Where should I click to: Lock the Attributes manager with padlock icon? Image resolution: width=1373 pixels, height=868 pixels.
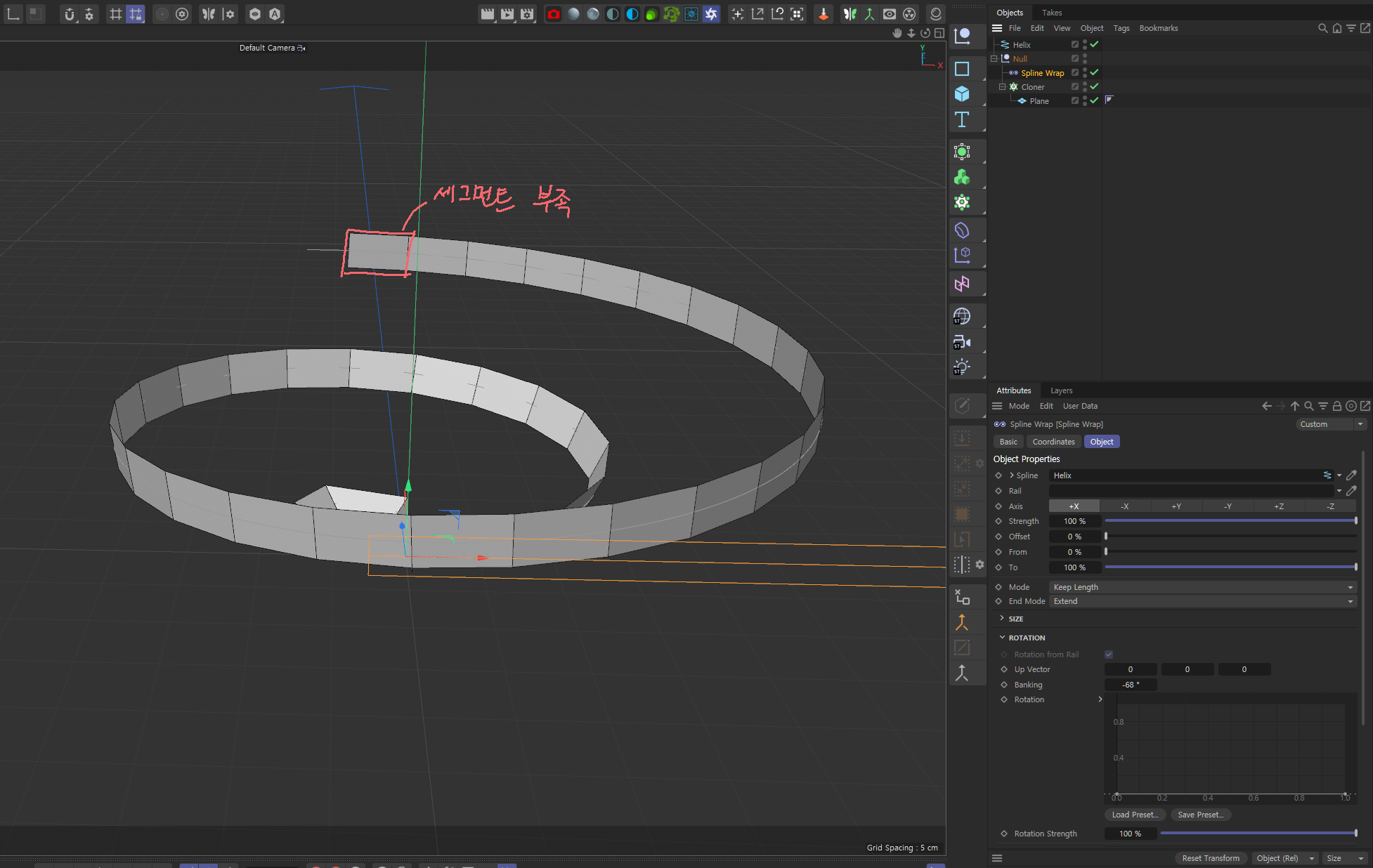click(x=1337, y=406)
